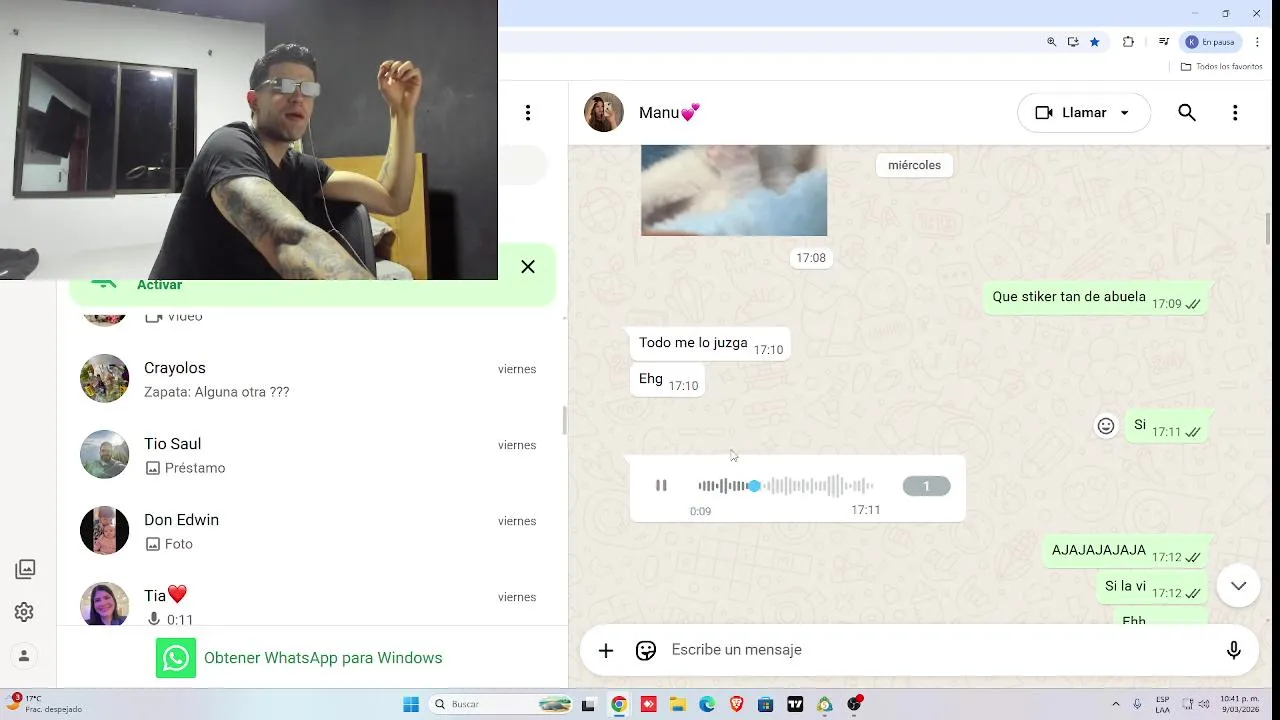Open the attach plus menu
The image size is (1280, 720).
pos(606,651)
